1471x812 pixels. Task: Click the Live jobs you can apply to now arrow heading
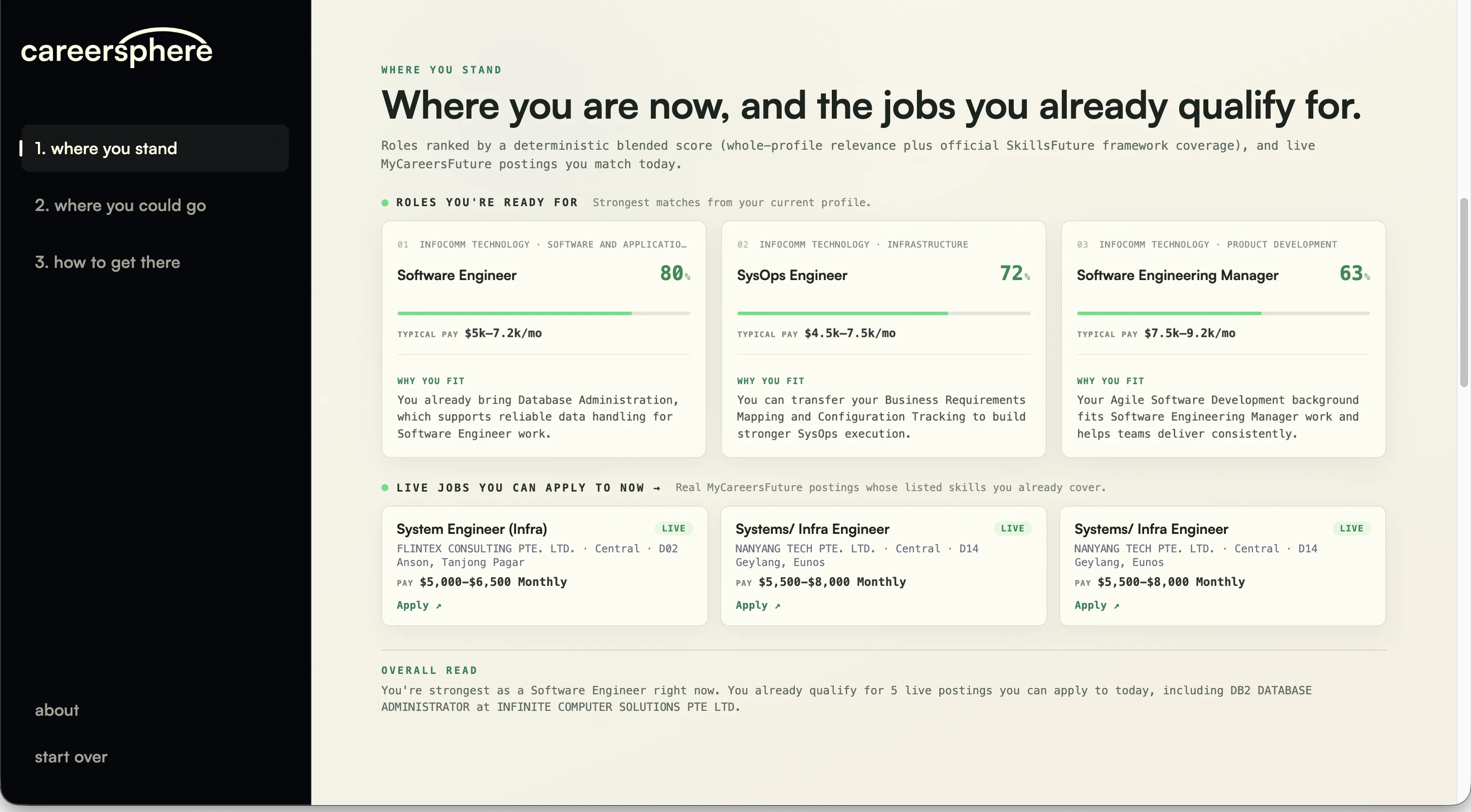[528, 488]
